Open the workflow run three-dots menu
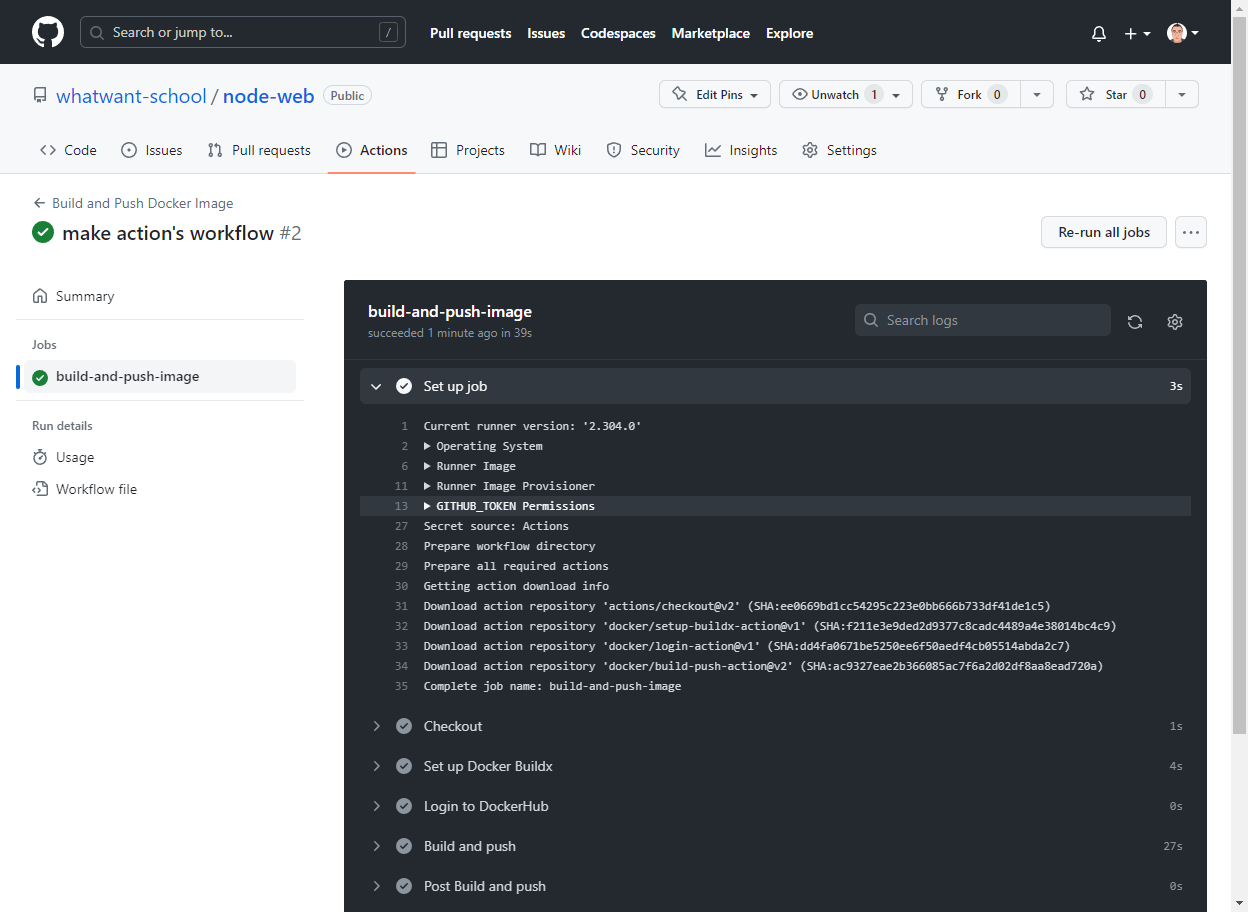The width and height of the screenshot is (1248, 912). [x=1190, y=232]
